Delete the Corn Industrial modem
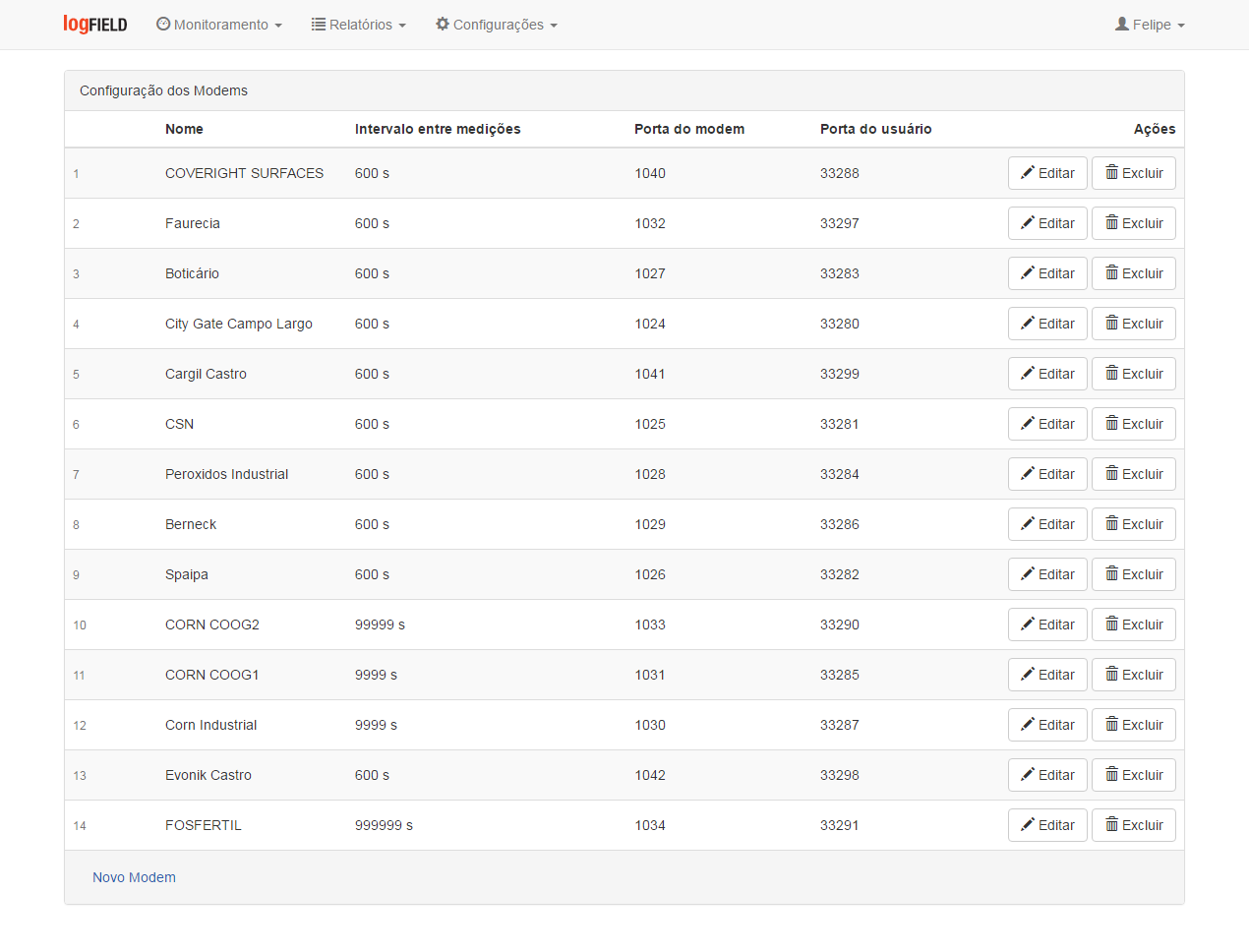Viewport: 1249px width, 952px height. tap(1134, 725)
